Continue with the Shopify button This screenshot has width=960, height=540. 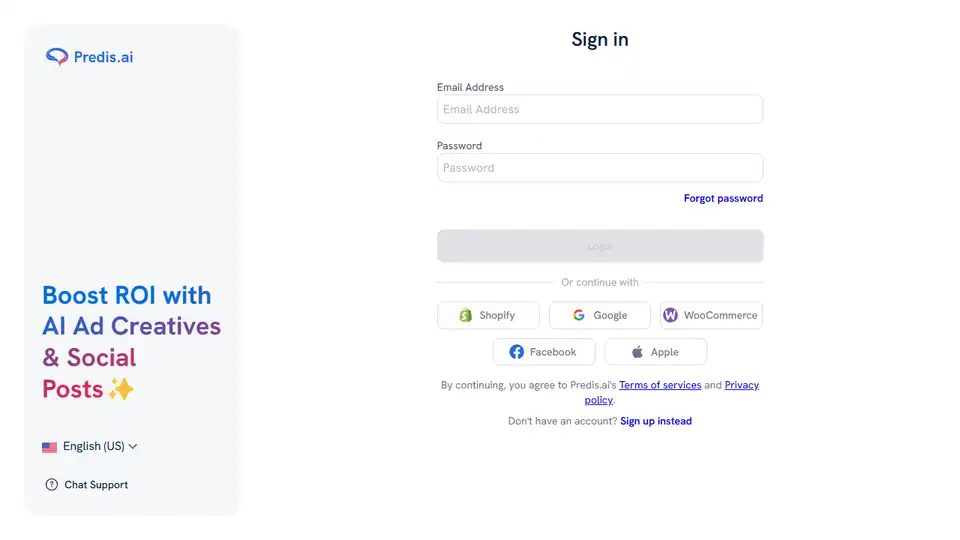click(488, 315)
